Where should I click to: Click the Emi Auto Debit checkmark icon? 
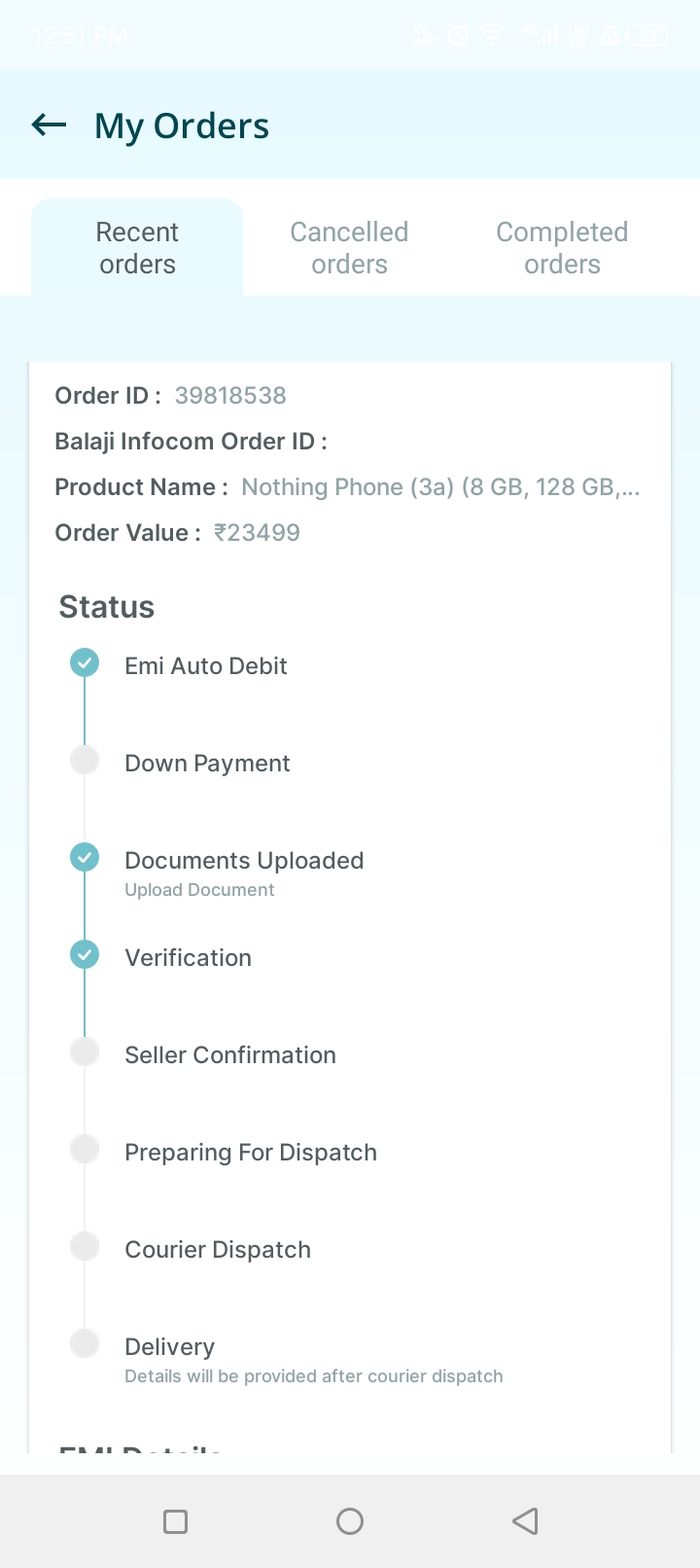point(85,663)
